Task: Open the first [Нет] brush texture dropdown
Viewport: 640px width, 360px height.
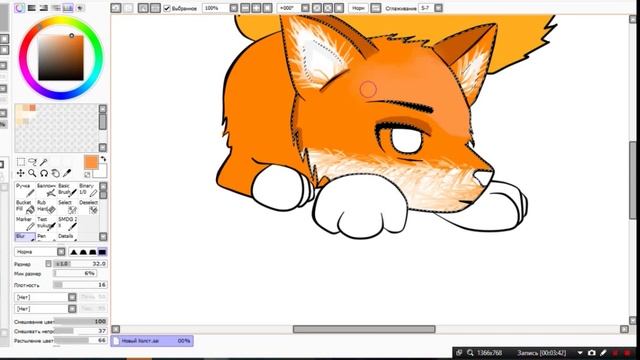Action: [72, 297]
